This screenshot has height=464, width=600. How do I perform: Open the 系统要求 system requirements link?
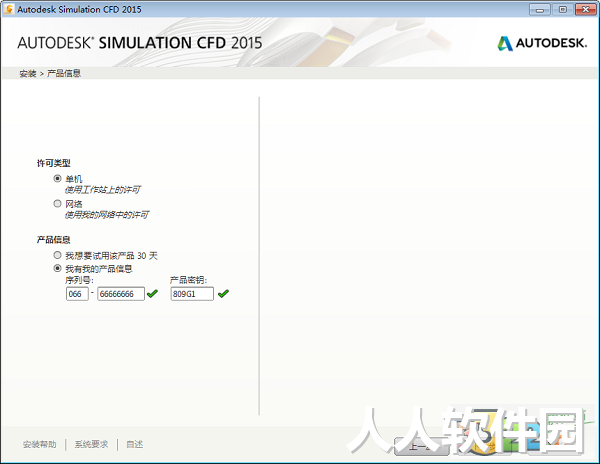click(x=91, y=444)
